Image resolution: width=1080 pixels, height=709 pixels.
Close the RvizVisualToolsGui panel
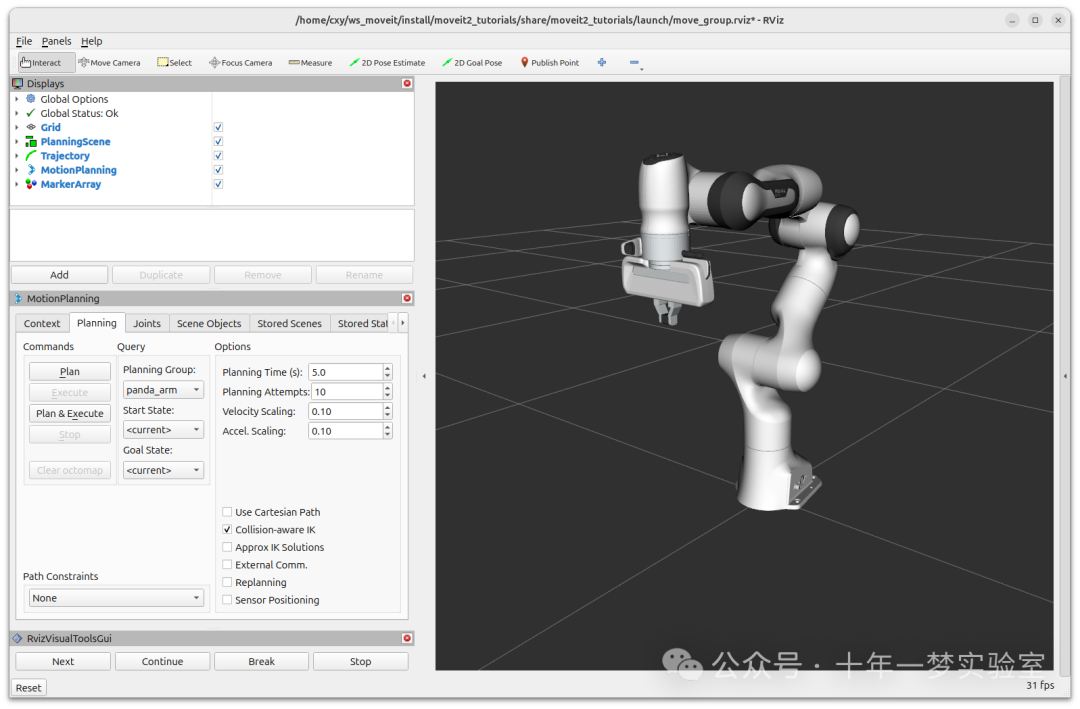[407, 639]
